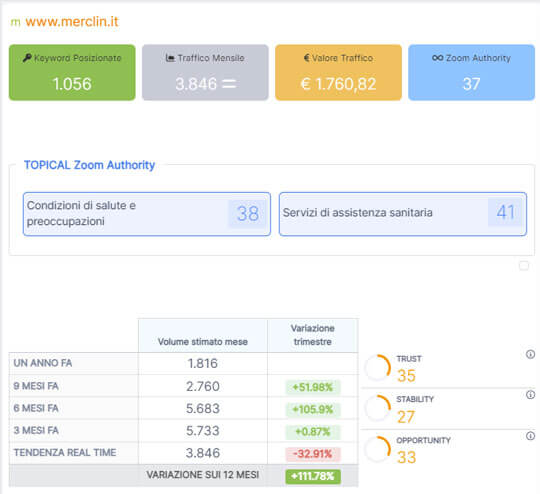Click the OPPORTUNITY circular gauge
This screenshot has height=494, width=540.
pos(377,449)
